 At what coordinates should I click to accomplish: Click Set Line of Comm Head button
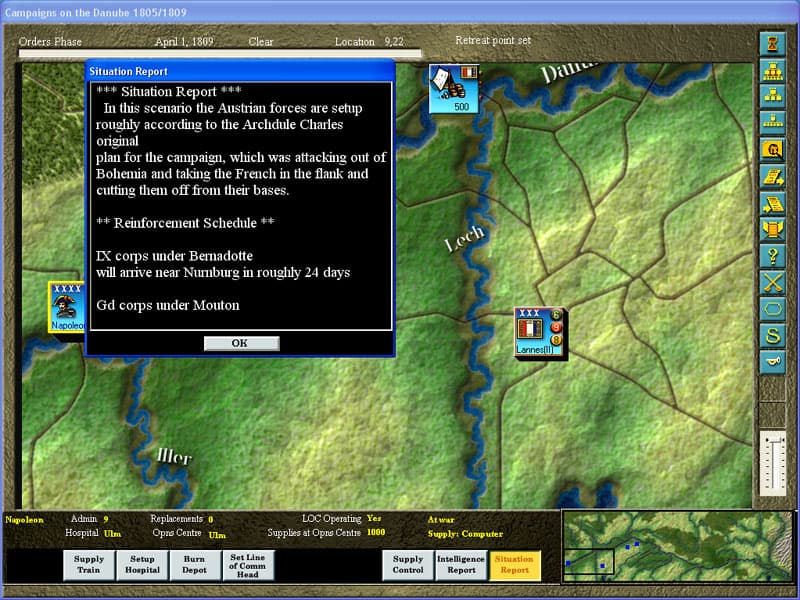click(x=248, y=565)
